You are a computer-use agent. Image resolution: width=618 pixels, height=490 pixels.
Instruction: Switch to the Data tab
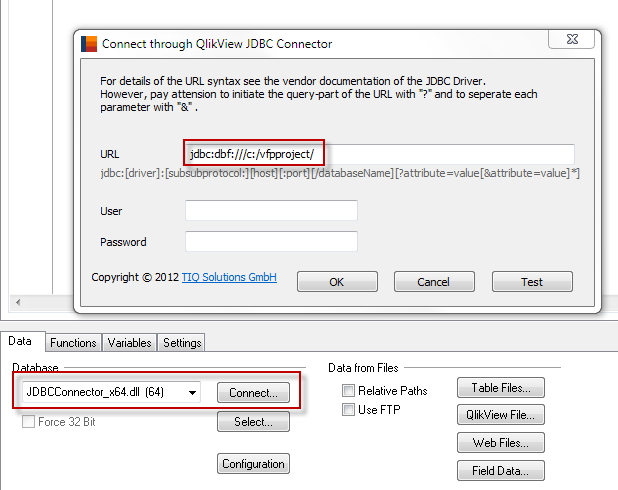pyautogui.click(x=22, y=342)
